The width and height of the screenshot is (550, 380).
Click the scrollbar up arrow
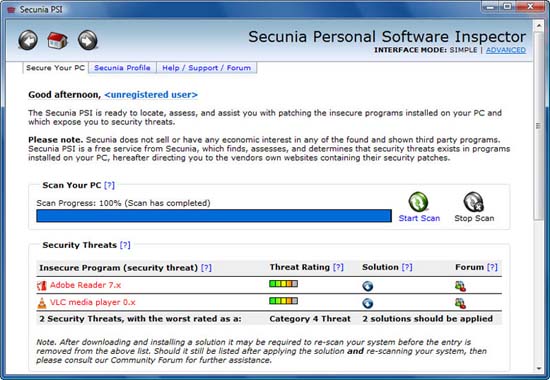[x=538, y=26]
